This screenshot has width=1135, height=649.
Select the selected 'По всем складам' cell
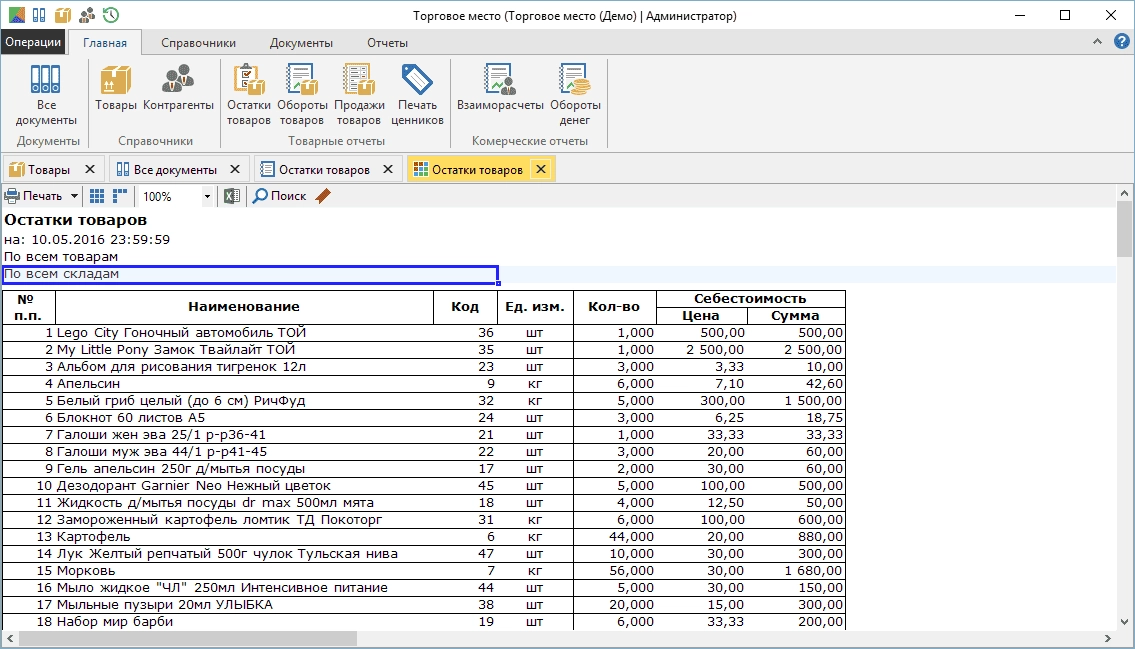coord(250,274)
